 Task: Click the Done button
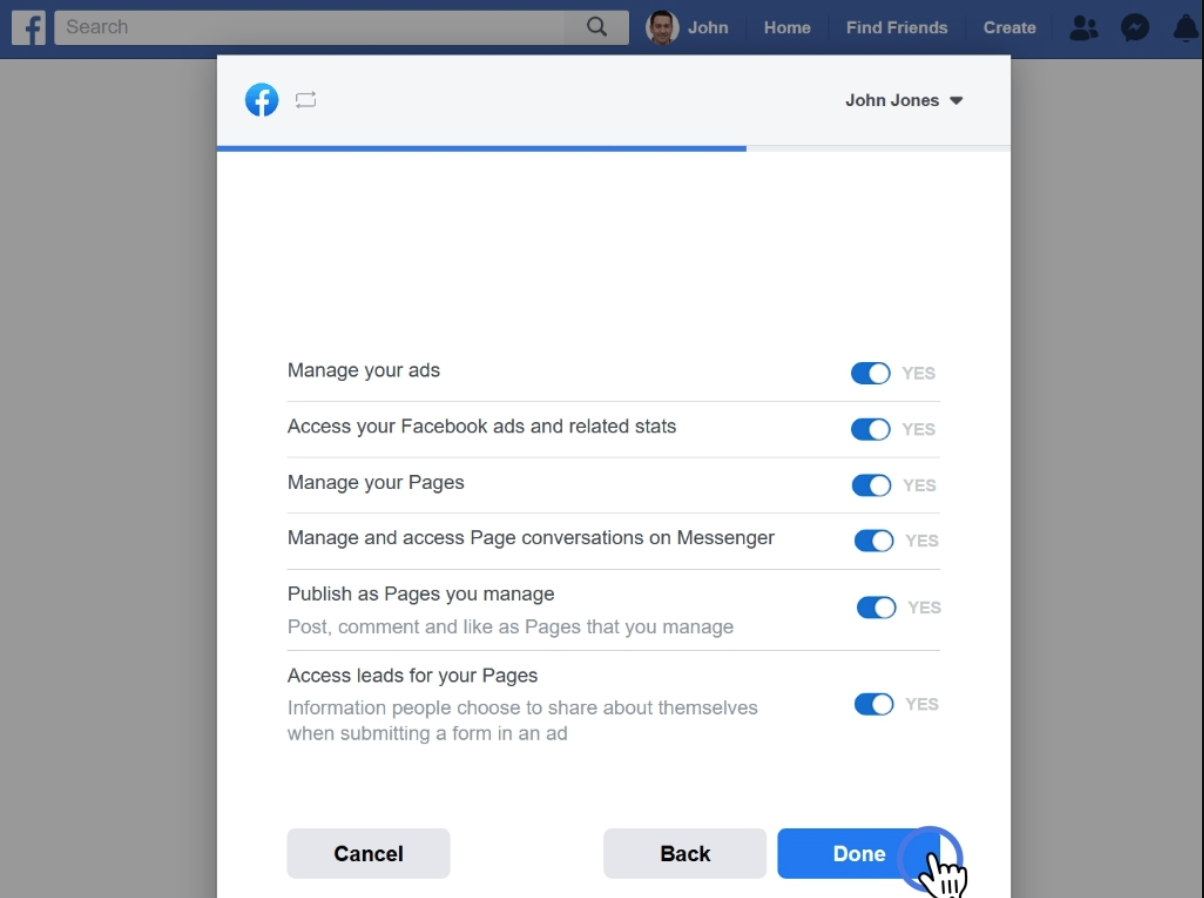tap(859, 853)
